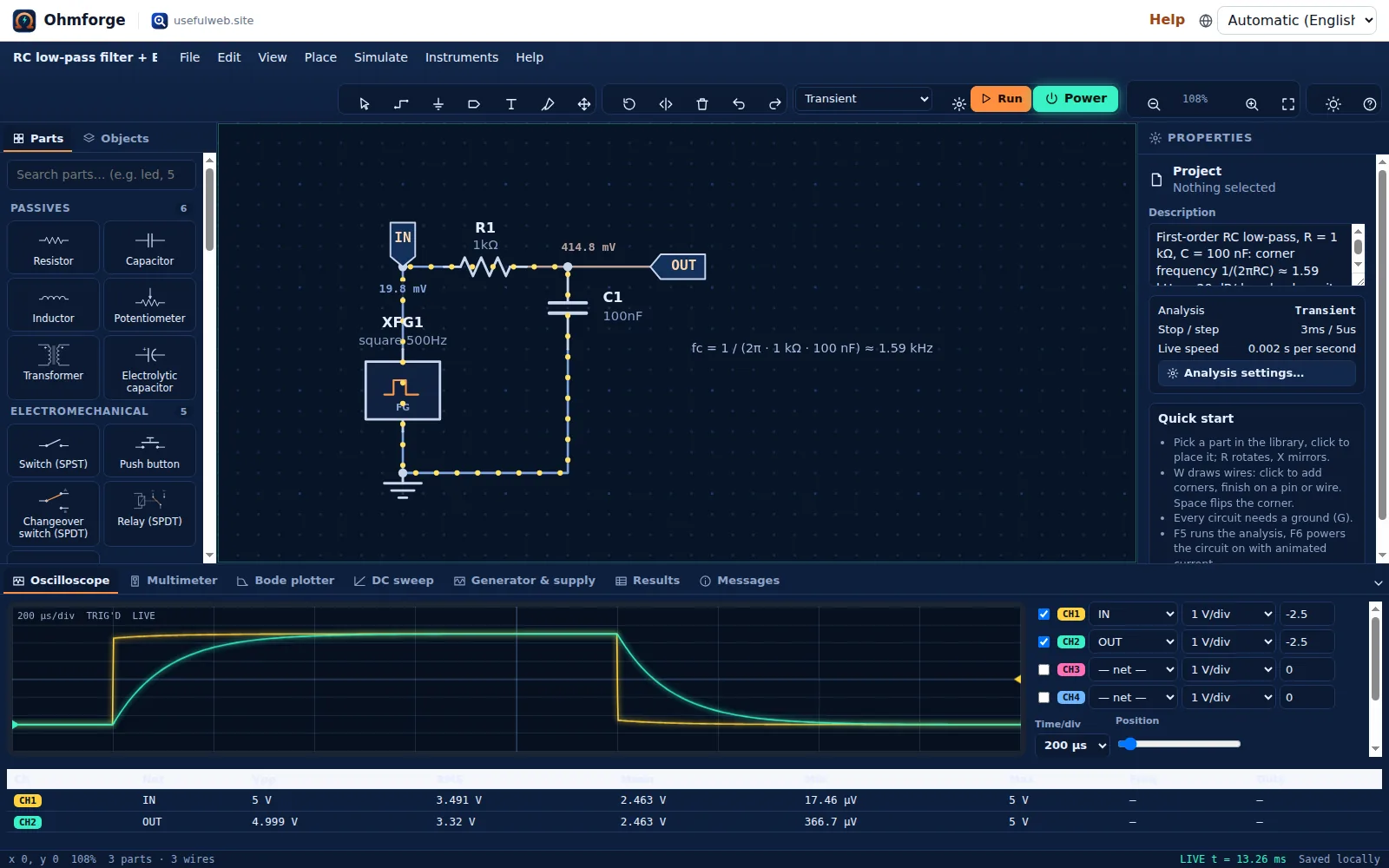This screenshot has height=868, width=1389.
Task: Click the undo arrow icon
Action: (739, 103)
